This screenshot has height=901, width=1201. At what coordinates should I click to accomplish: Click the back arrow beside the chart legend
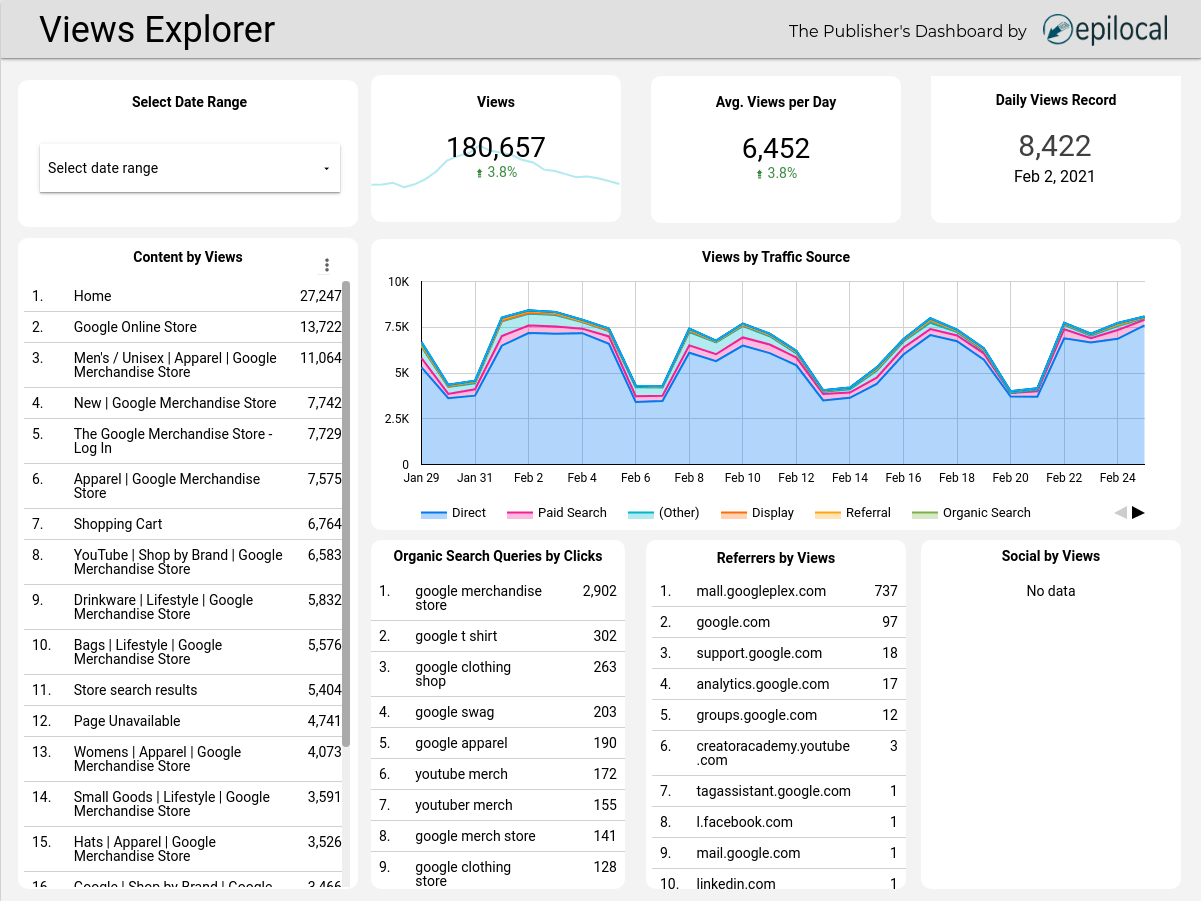click(1120, 512)
